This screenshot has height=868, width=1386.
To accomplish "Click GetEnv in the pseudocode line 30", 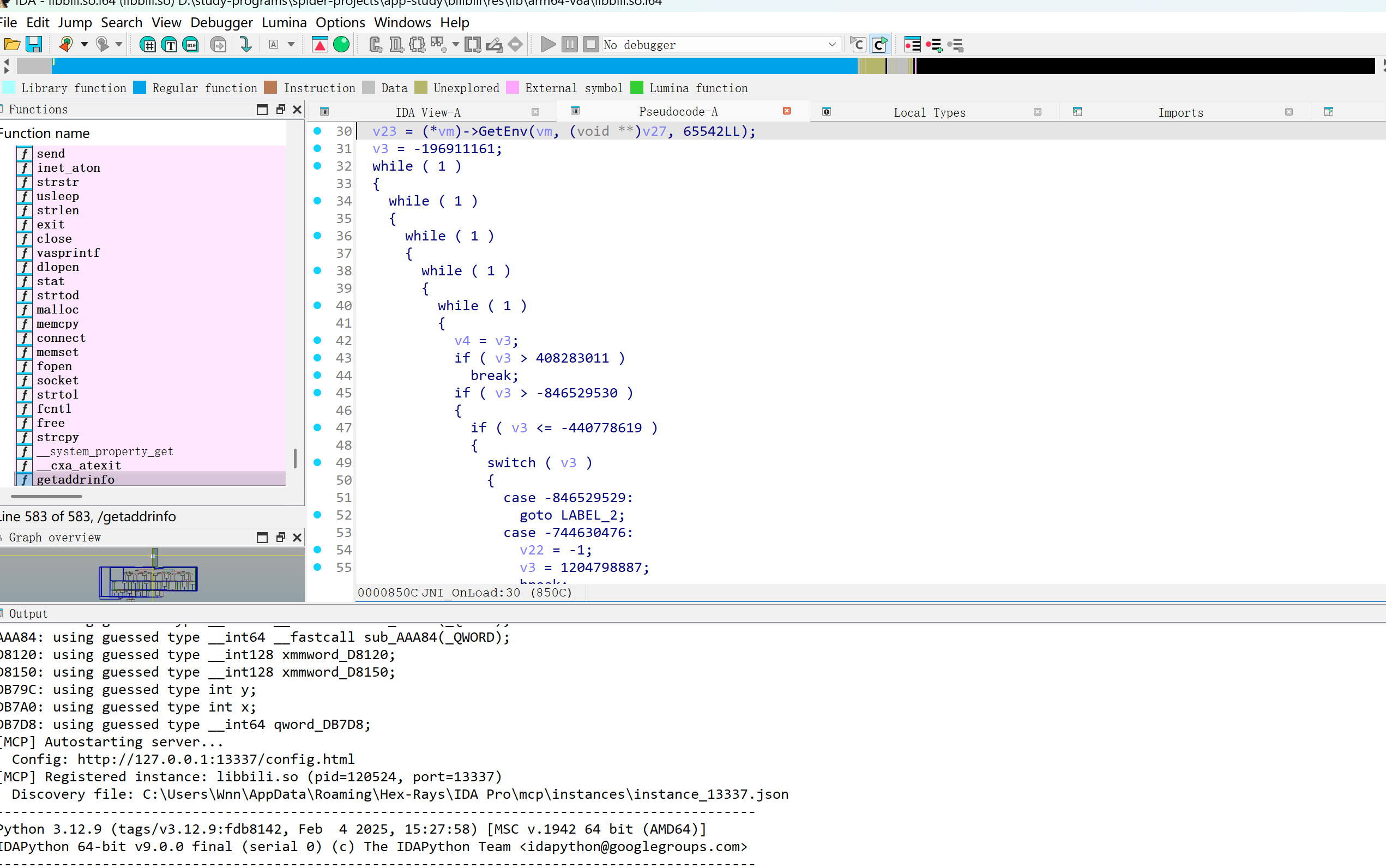I will click(x=503, y=131).
